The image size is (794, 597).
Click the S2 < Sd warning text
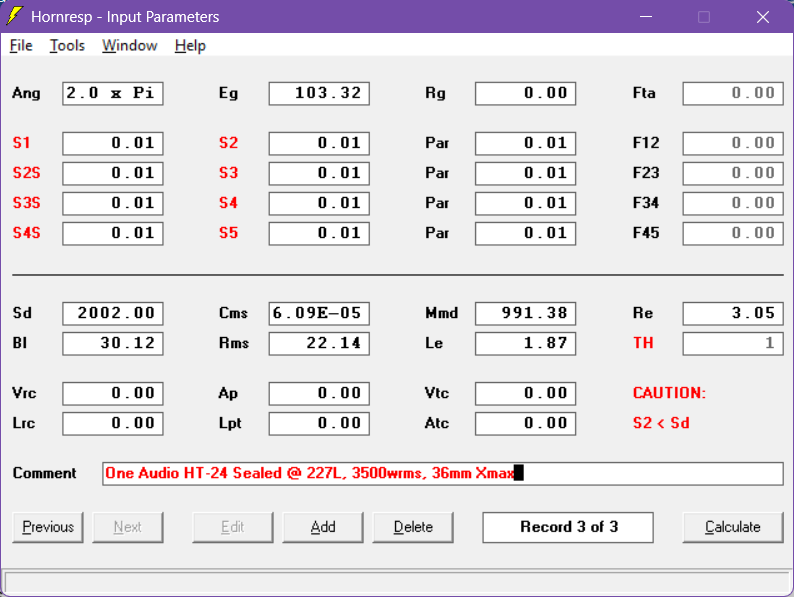tap(661, 423)
